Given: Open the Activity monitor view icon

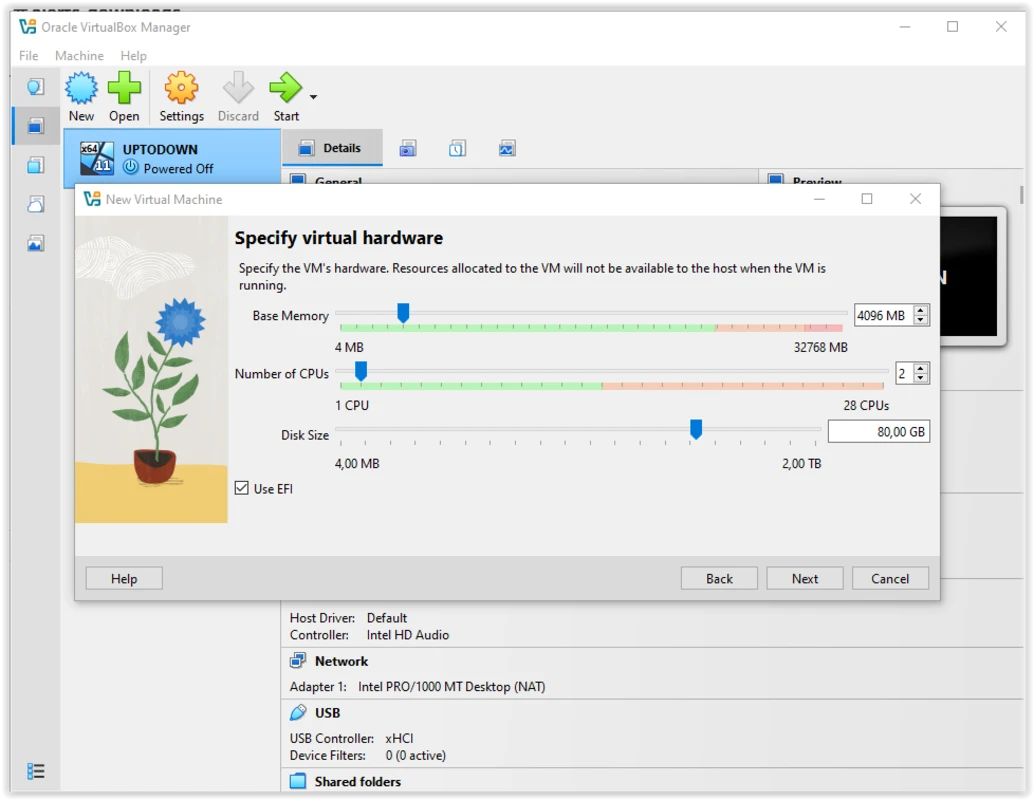Looking at the screenshot, I should 507,147.
